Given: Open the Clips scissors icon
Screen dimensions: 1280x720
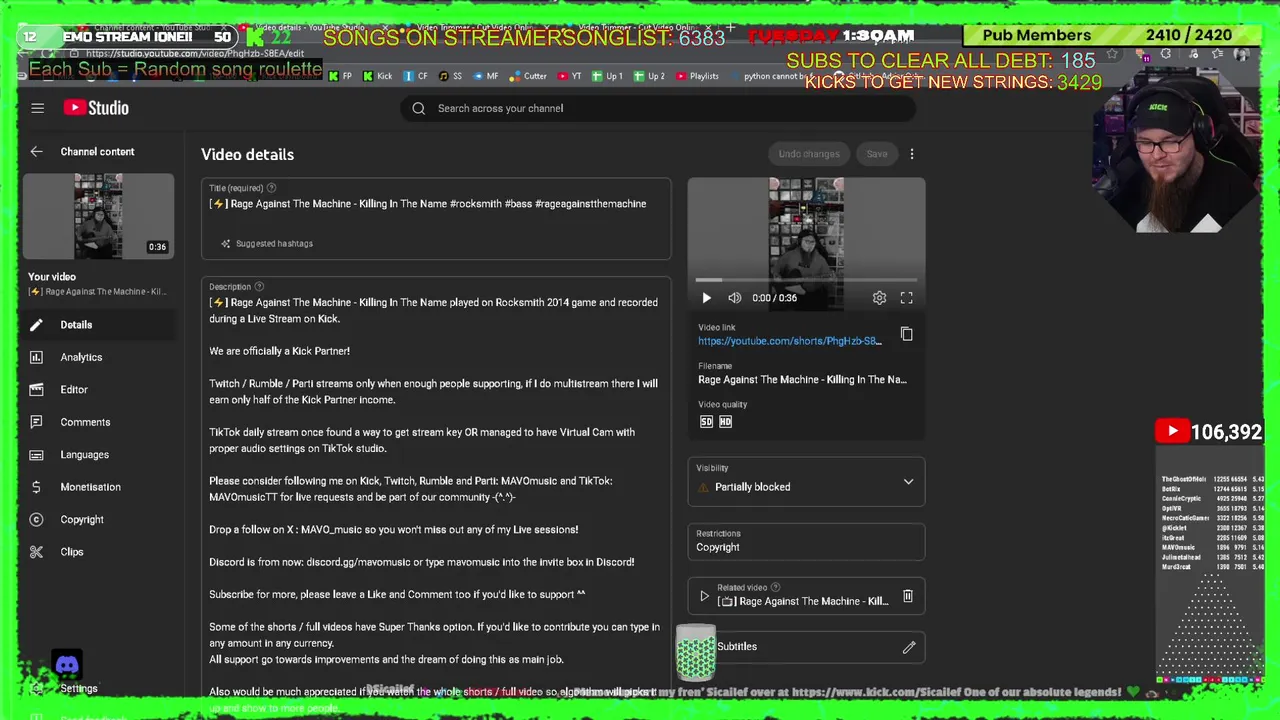Looking at the screenshot, I should point(36,552).
